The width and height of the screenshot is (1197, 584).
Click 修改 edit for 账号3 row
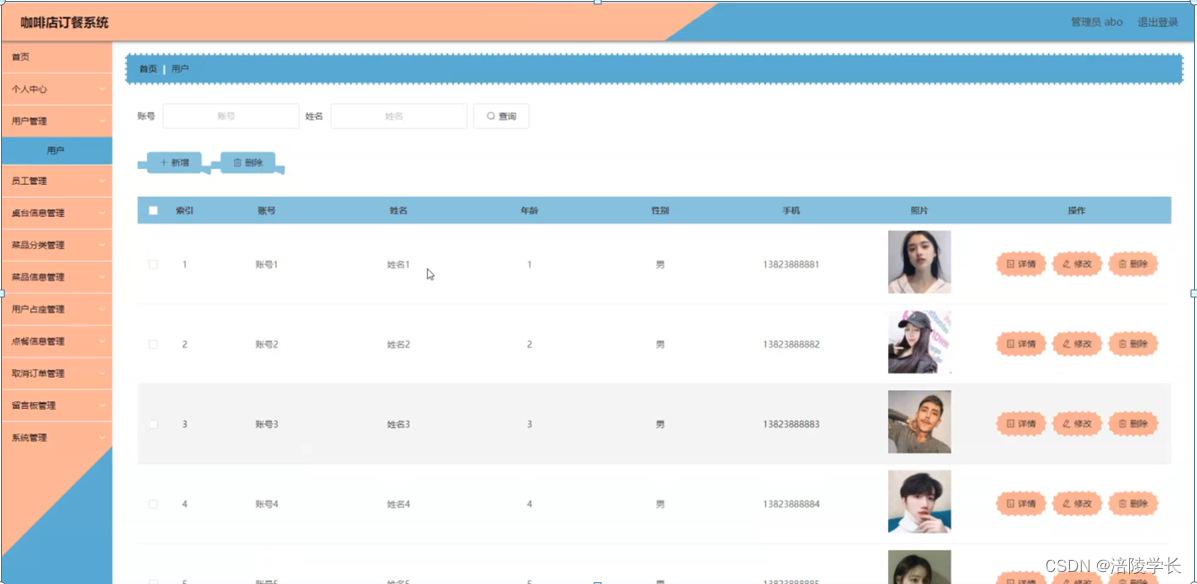(x=1077, y=424)
